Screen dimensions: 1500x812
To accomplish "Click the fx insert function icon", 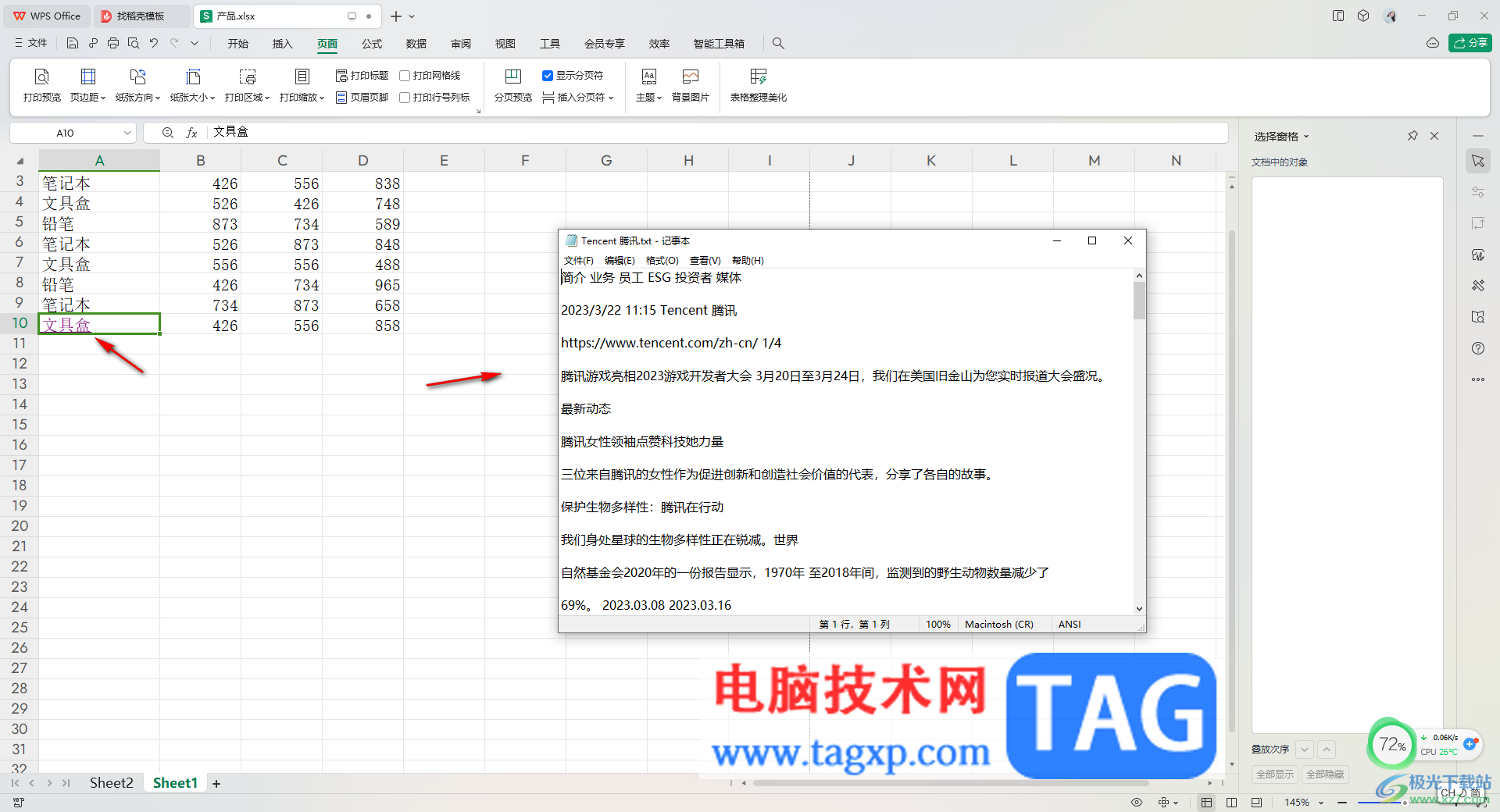I will click(191, 133).
